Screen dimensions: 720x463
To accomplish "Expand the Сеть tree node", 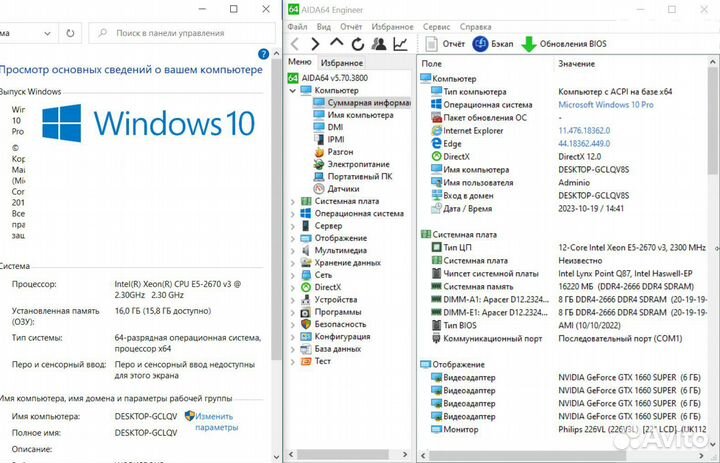I will click(x=292, y=275).
